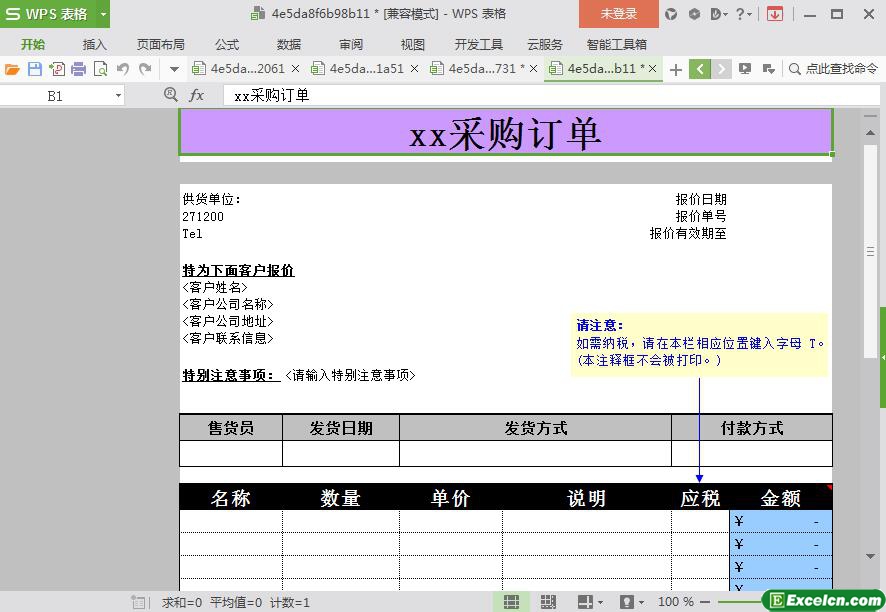Viewport: 886px width, 612px height.
Task: Click the zoom out minus on zoom slider
Action: pos(706,602)
